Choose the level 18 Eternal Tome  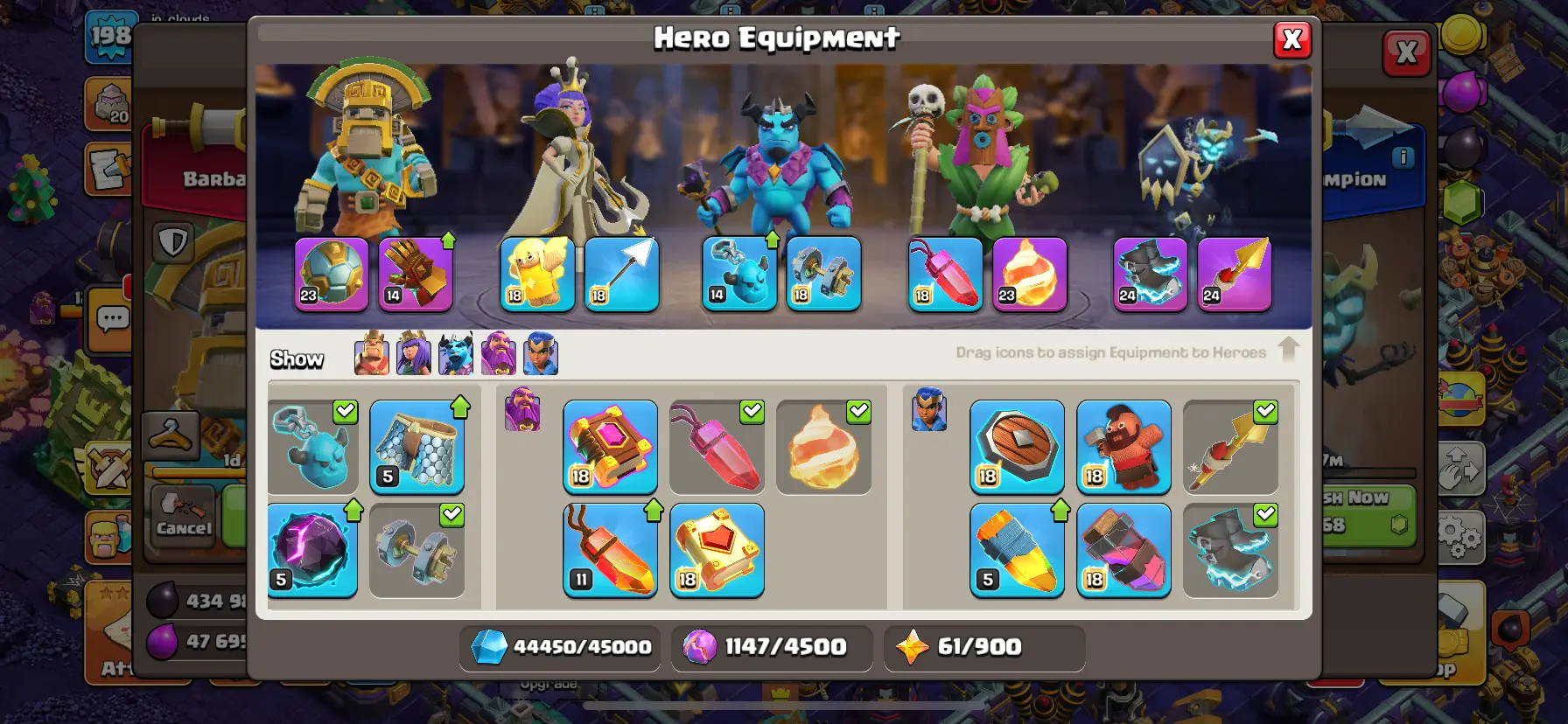[611, 447]
